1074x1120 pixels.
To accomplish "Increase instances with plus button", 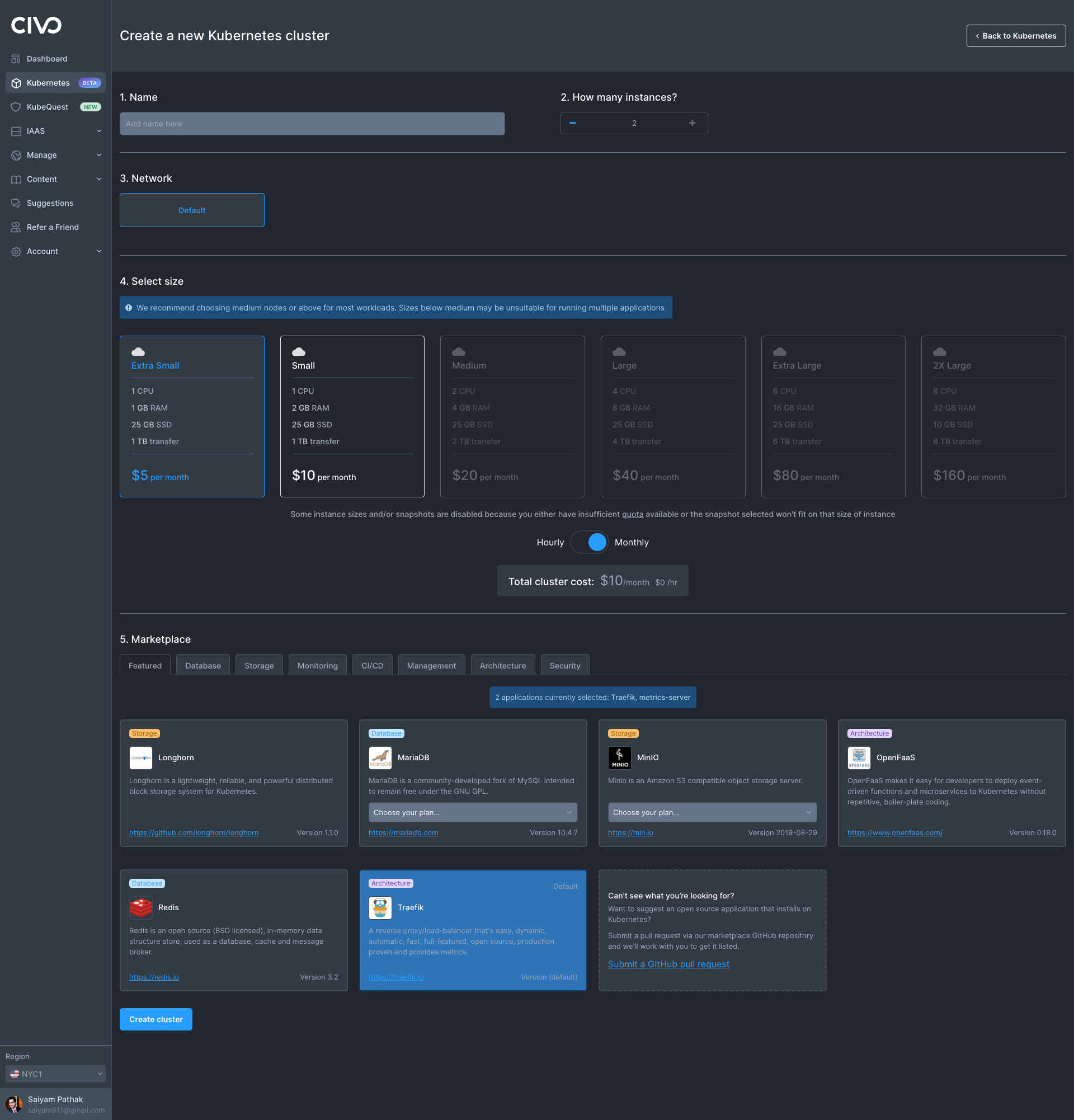I will click(x=692, y=123).
